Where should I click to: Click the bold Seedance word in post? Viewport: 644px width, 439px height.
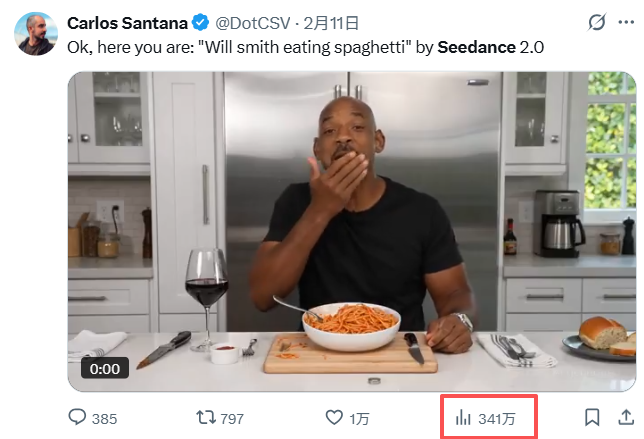click(x=476, y=46)
